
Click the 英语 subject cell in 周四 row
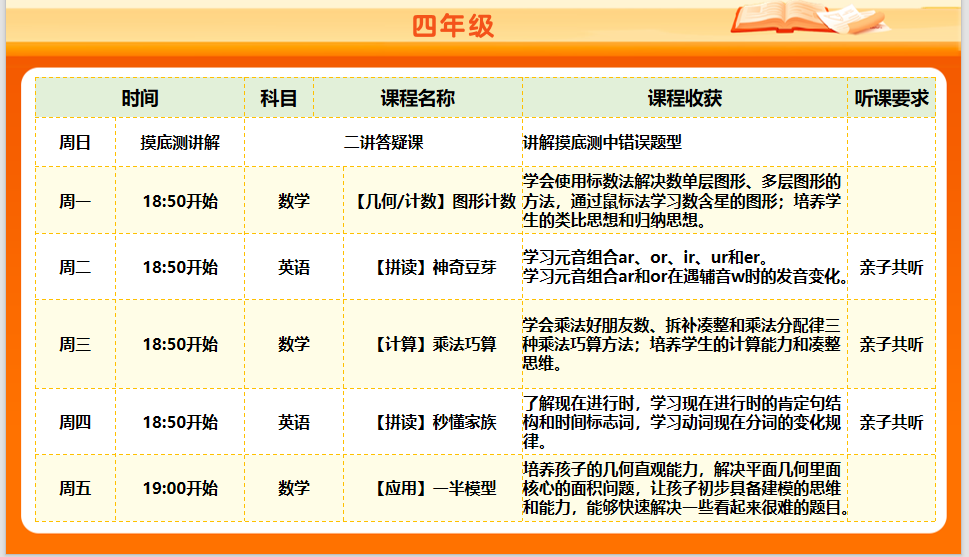[294, 422]
